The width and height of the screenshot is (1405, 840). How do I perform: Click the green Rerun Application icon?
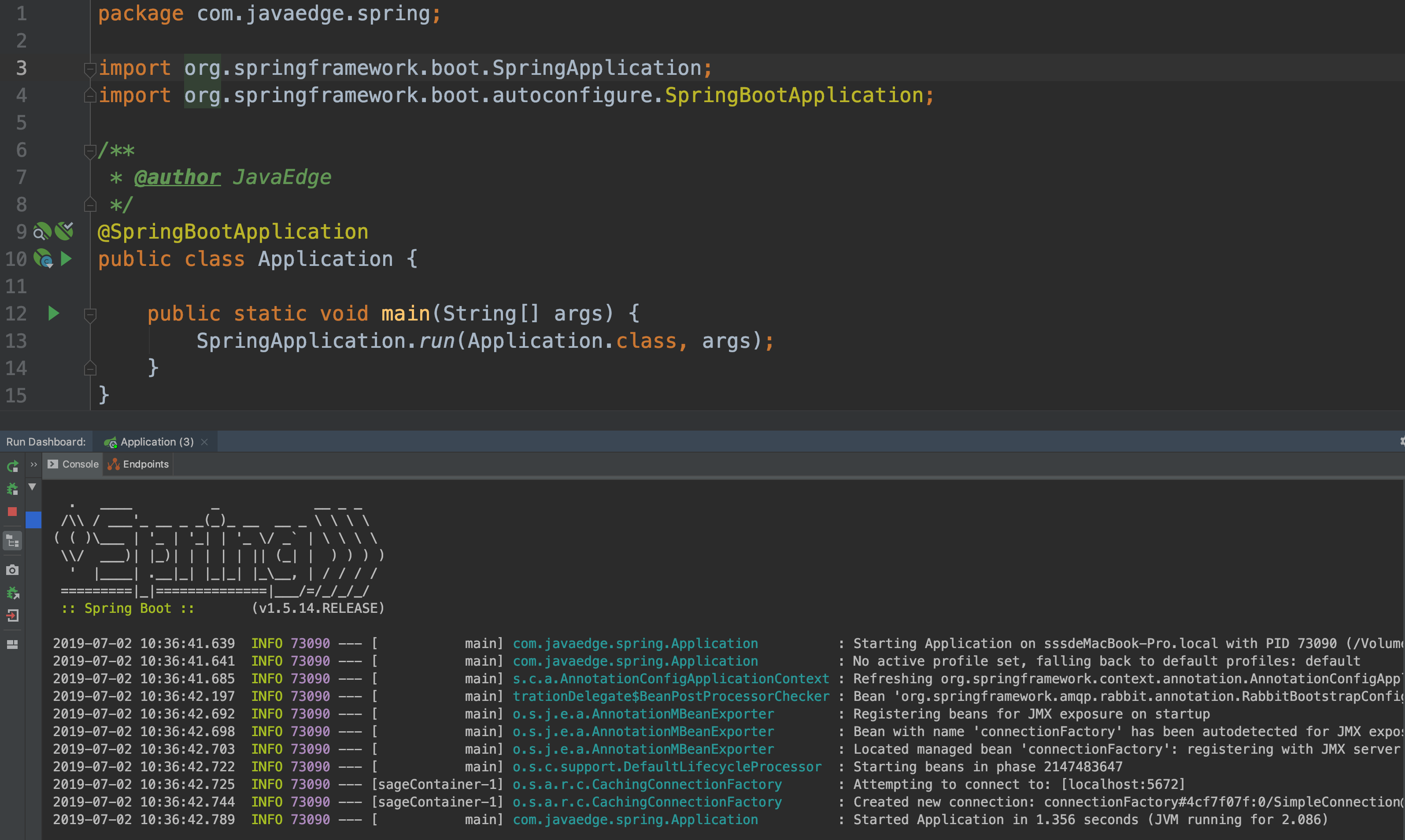pyautogui.click(x=12, y=466)
